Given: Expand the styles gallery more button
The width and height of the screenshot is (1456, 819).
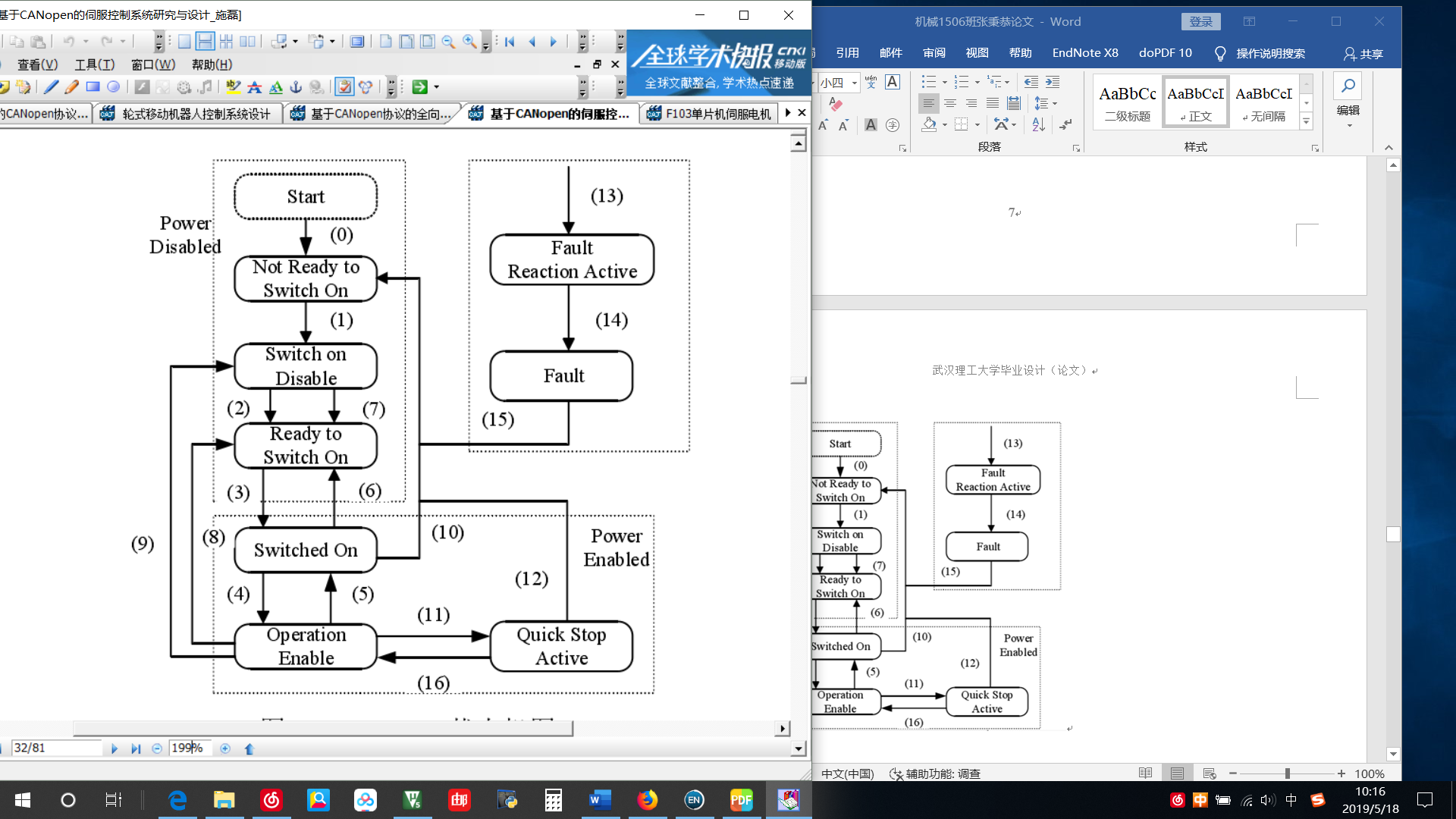Looking at the screenshot, I should 1306,121.
